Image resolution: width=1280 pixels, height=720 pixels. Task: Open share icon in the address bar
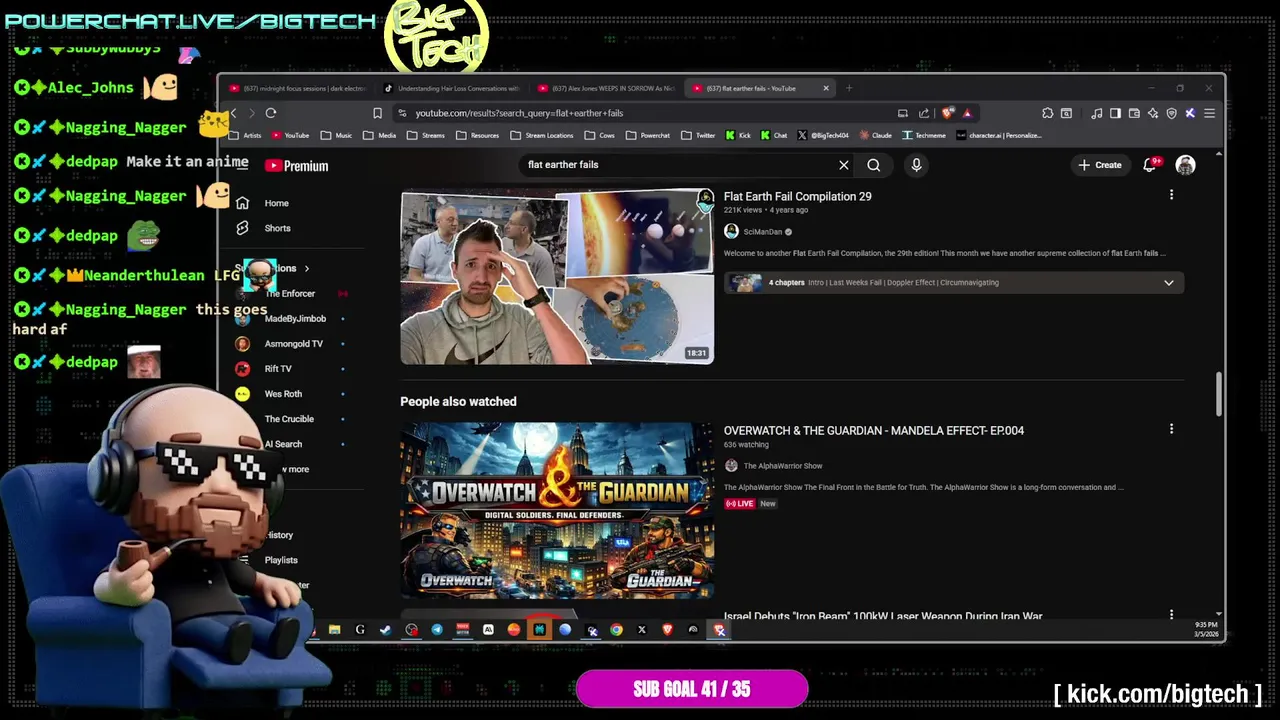pyautogui.click(x=924, y=113)
